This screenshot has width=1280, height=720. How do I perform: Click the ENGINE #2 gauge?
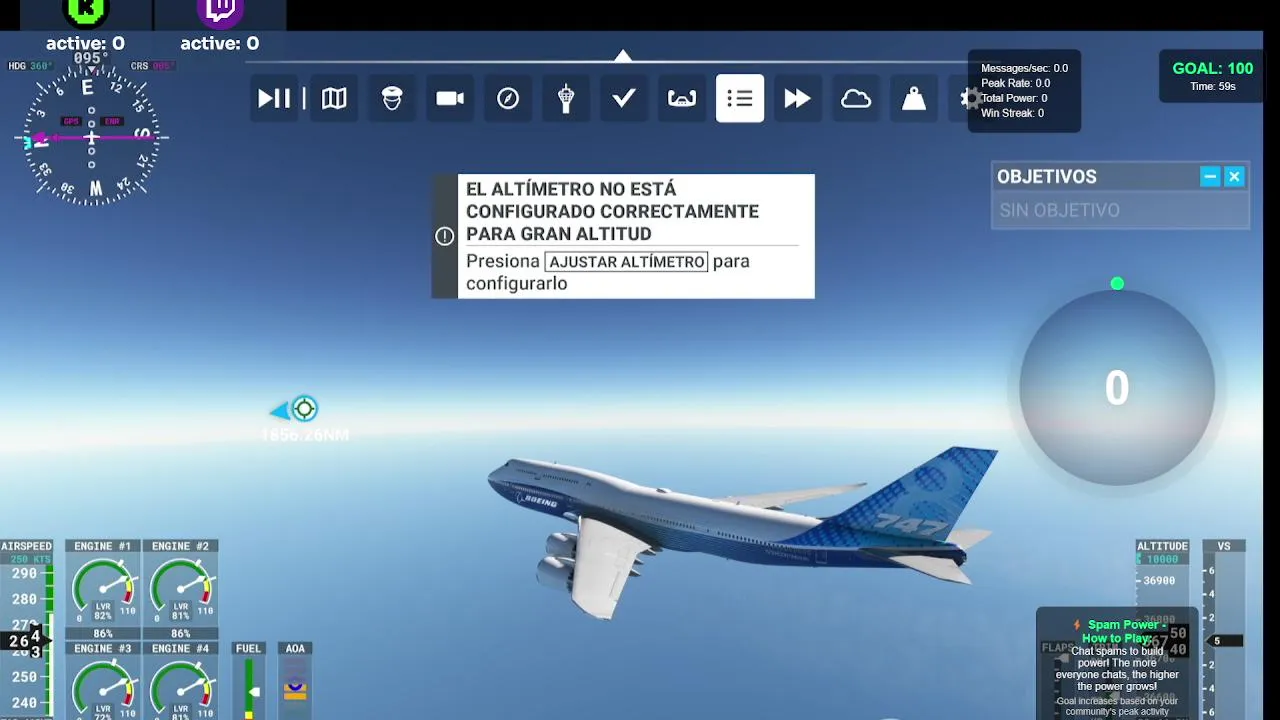pos(181,590)
